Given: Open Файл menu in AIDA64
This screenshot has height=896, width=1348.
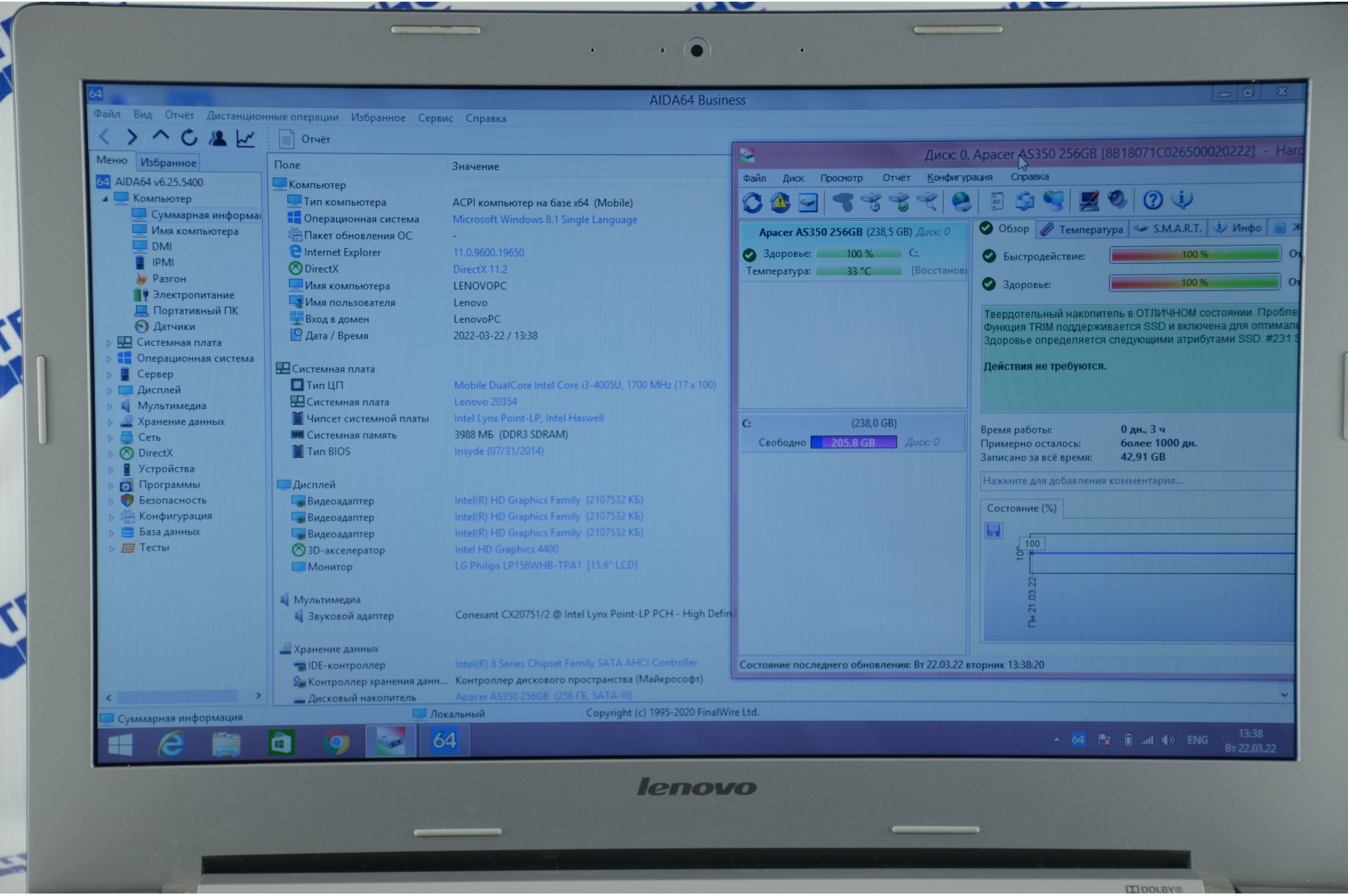Looking at the screenshot, I should (x=107, y=114).
